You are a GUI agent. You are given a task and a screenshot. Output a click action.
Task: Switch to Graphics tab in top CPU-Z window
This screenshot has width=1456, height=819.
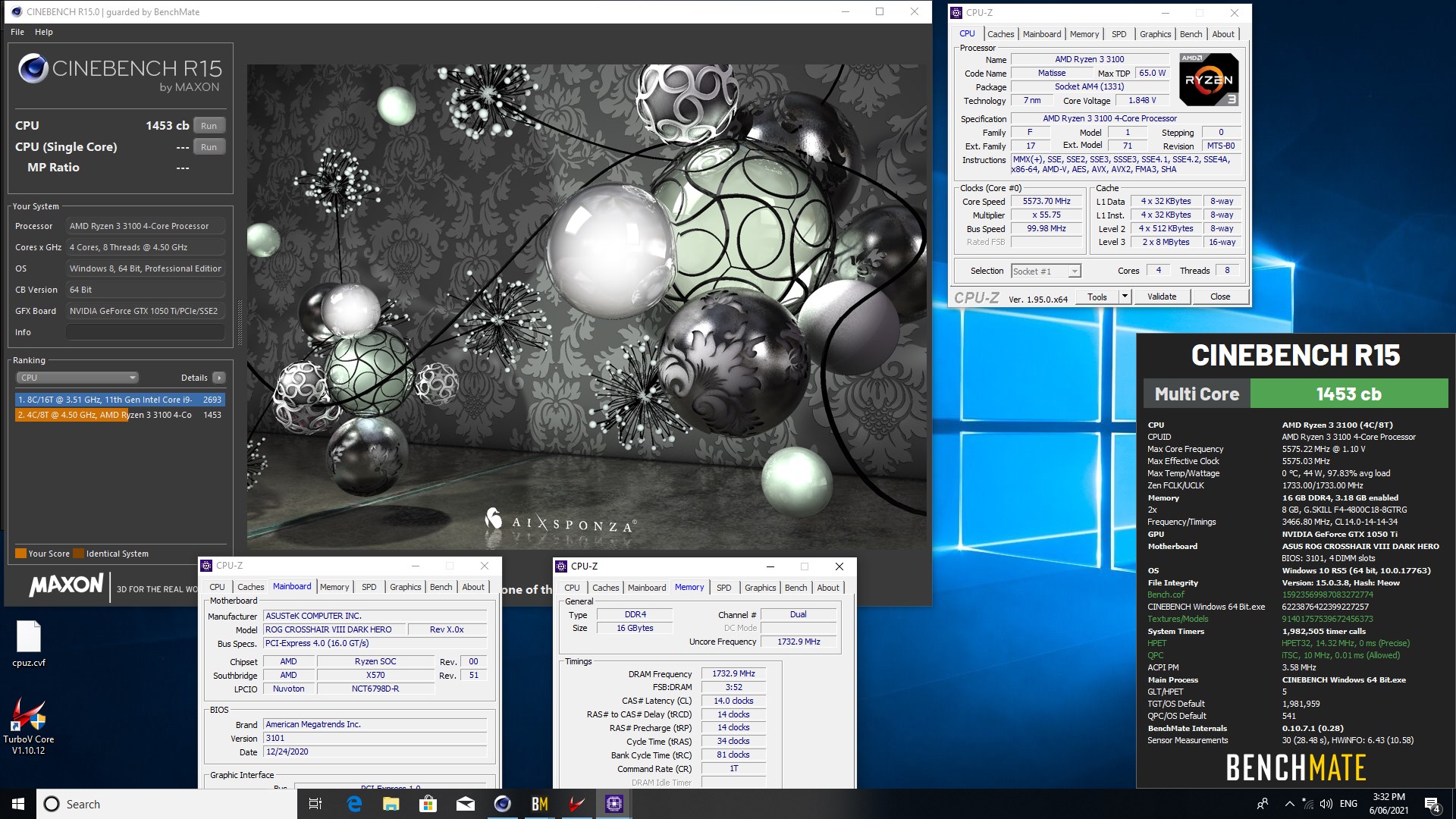(x=1155, y=34)
